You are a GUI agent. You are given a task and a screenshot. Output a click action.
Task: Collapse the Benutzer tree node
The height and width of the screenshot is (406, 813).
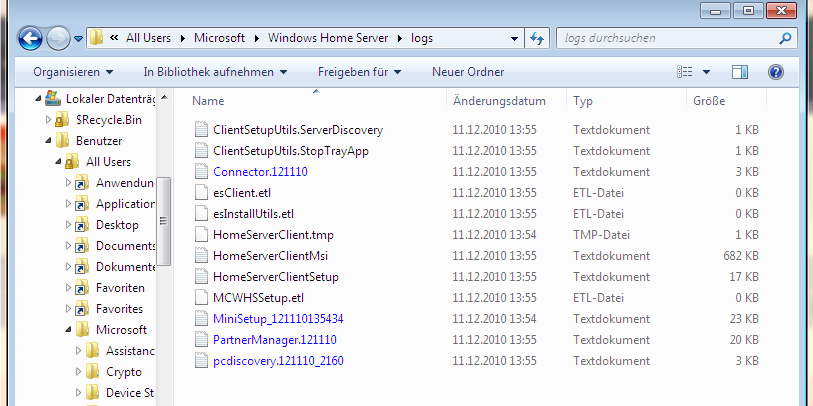tap(48, 141)
